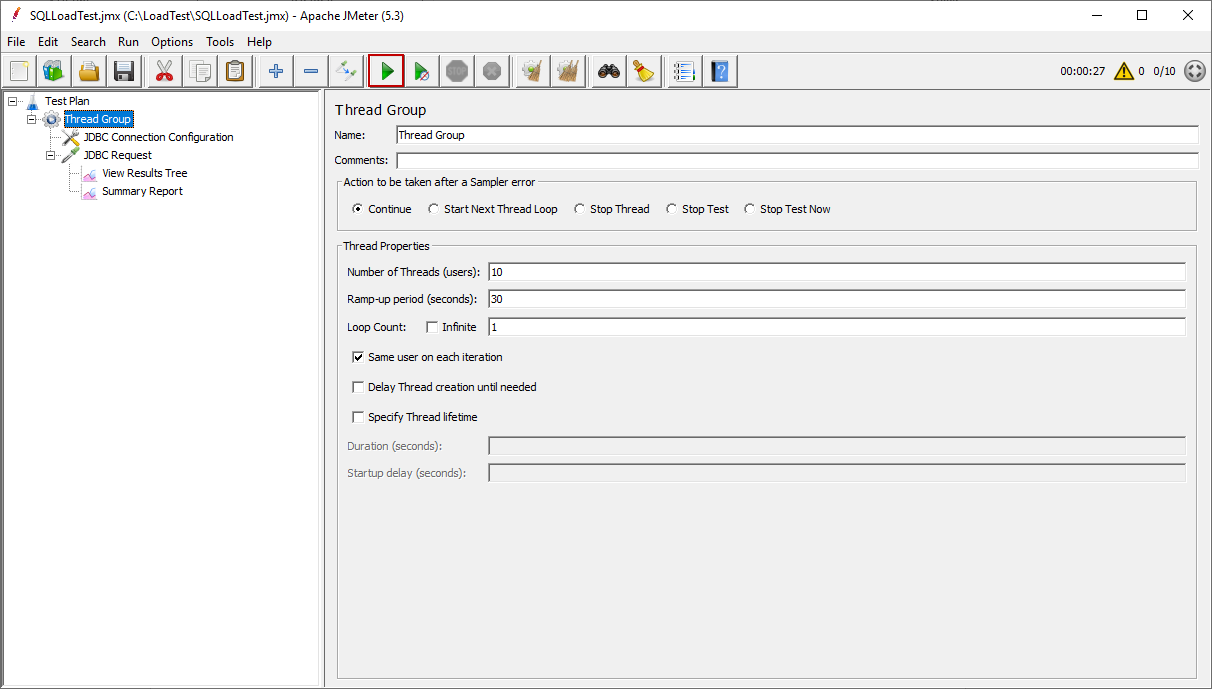Click the 0/10 active threads counter
This screenshot has width=1212, height=689.
pos(1164,71)
